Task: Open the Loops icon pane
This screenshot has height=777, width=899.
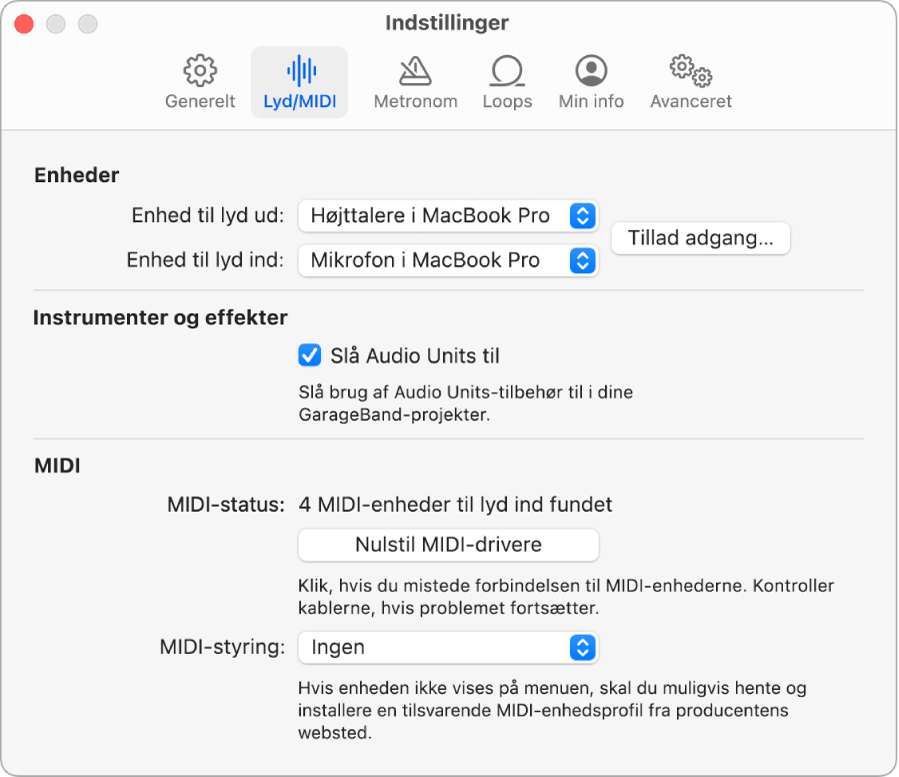Action: click(507, 71)
